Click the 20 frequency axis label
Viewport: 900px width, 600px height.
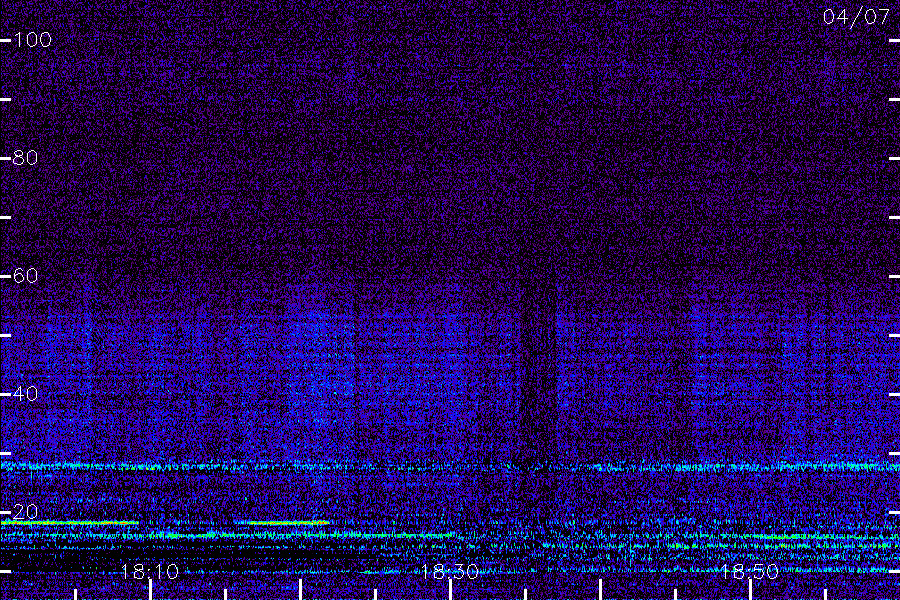pos(26,512)
